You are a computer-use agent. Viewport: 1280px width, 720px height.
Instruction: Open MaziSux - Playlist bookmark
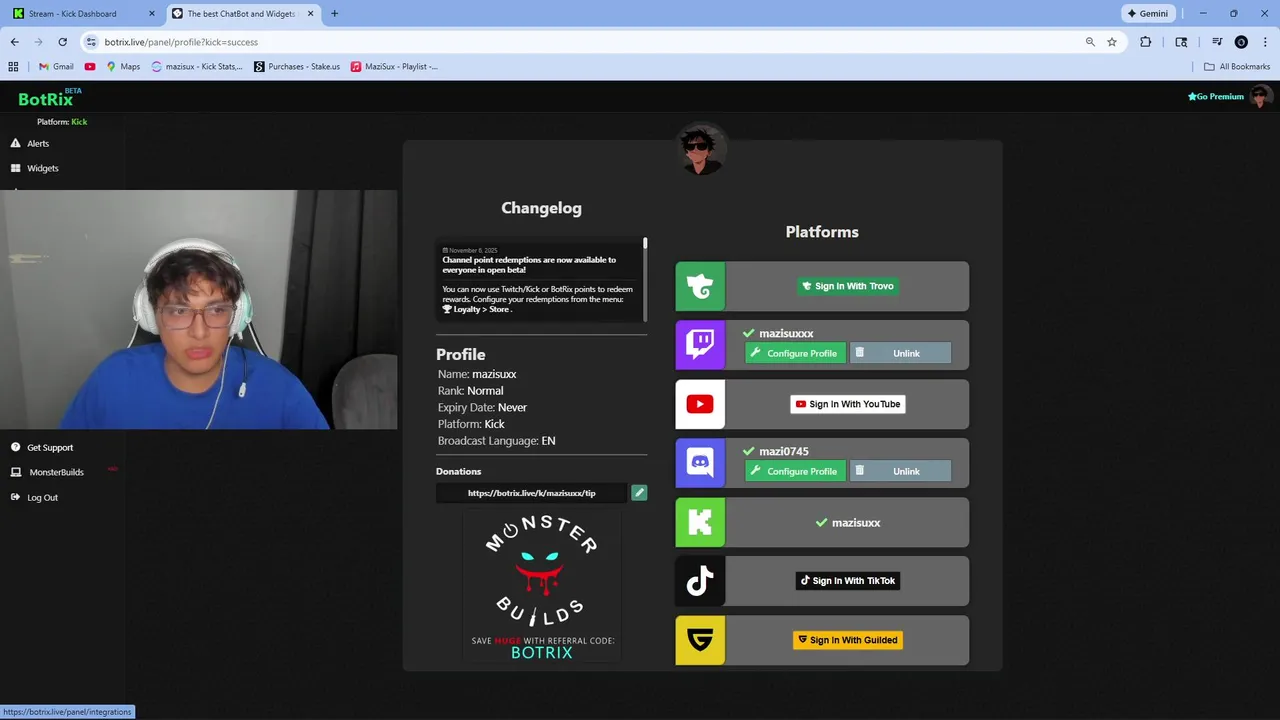[394, 67]
